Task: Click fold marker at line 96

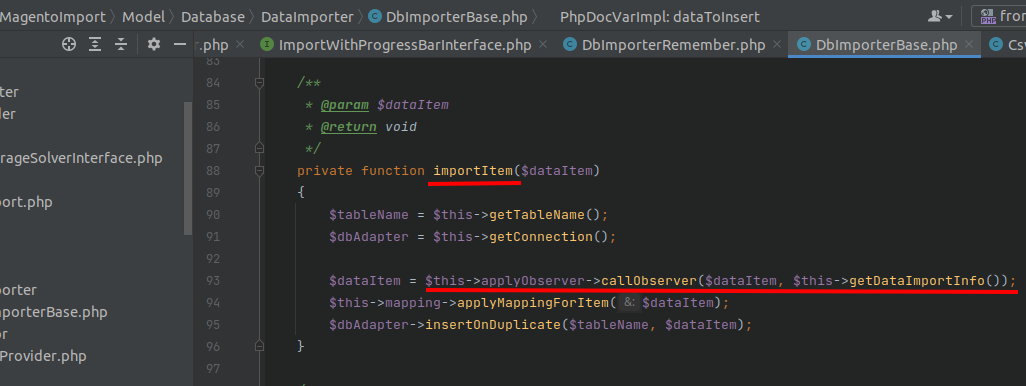Action: point(259,346)
